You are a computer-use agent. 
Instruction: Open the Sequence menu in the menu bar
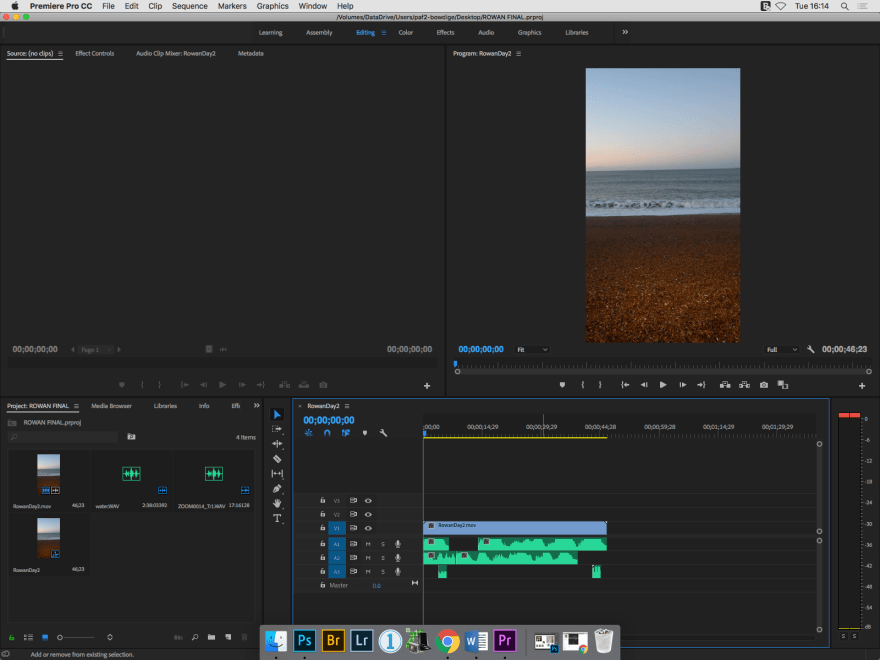[x=189, y=6]
